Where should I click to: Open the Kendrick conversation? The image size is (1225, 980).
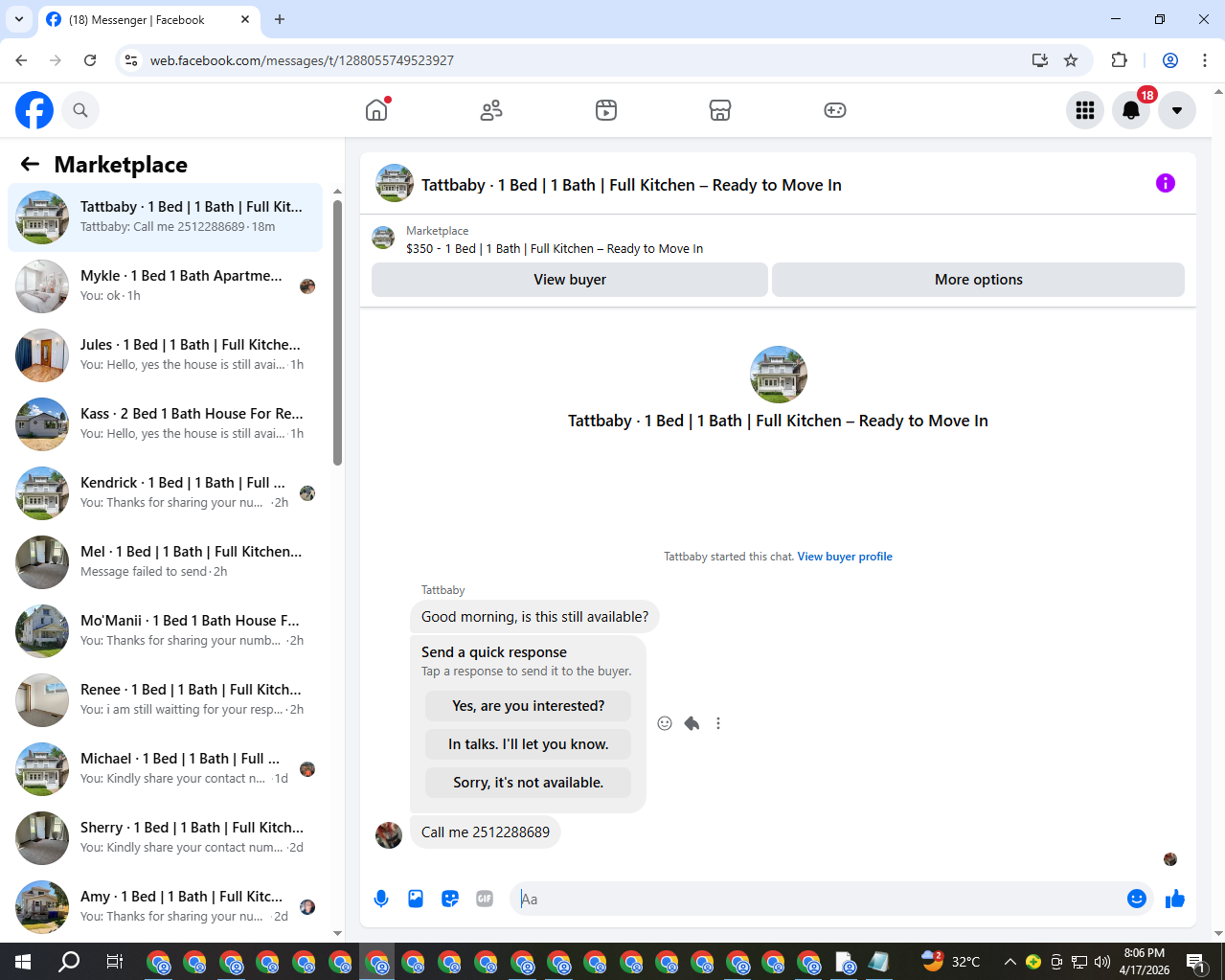(166, 493)
